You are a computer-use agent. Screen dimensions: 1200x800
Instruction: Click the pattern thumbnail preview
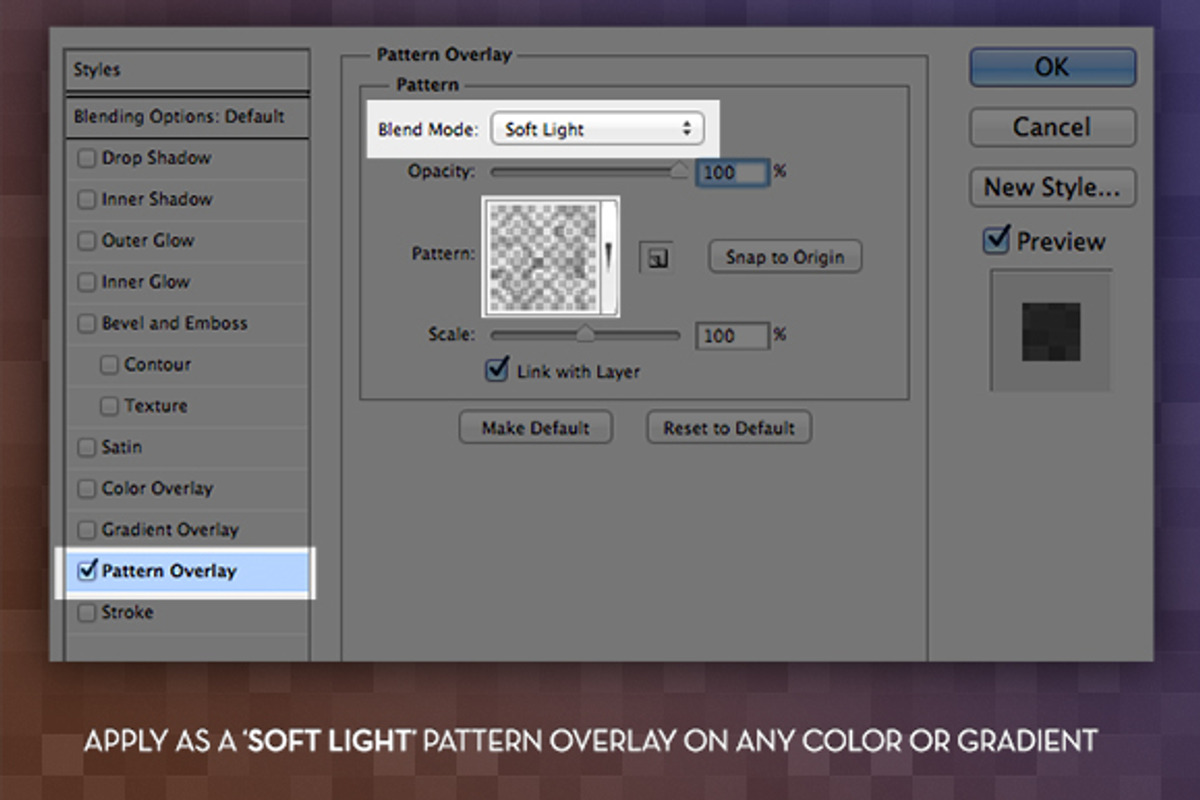tap(543, 255)
